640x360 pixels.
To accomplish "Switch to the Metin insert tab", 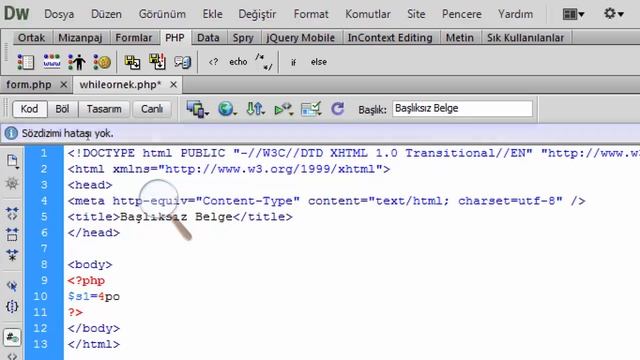I will [x=460, y=38].
